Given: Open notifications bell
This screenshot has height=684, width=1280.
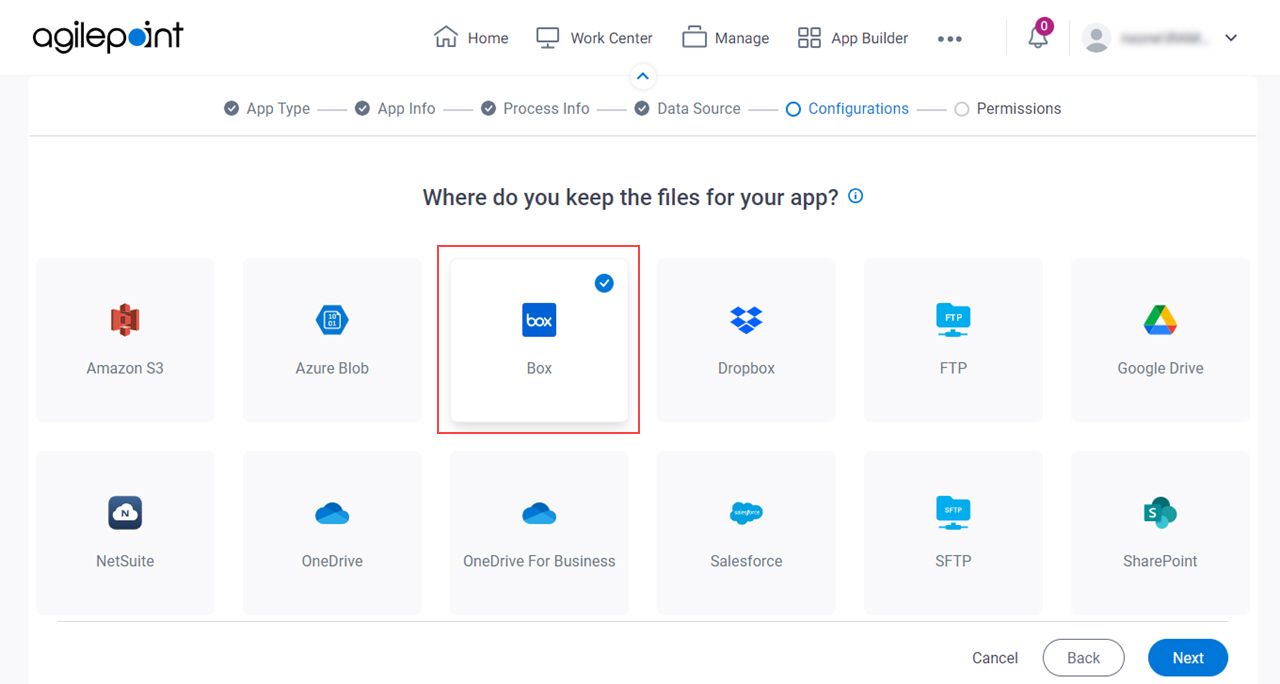Looking at the screenshot, I should click(x=1038, y=38).
